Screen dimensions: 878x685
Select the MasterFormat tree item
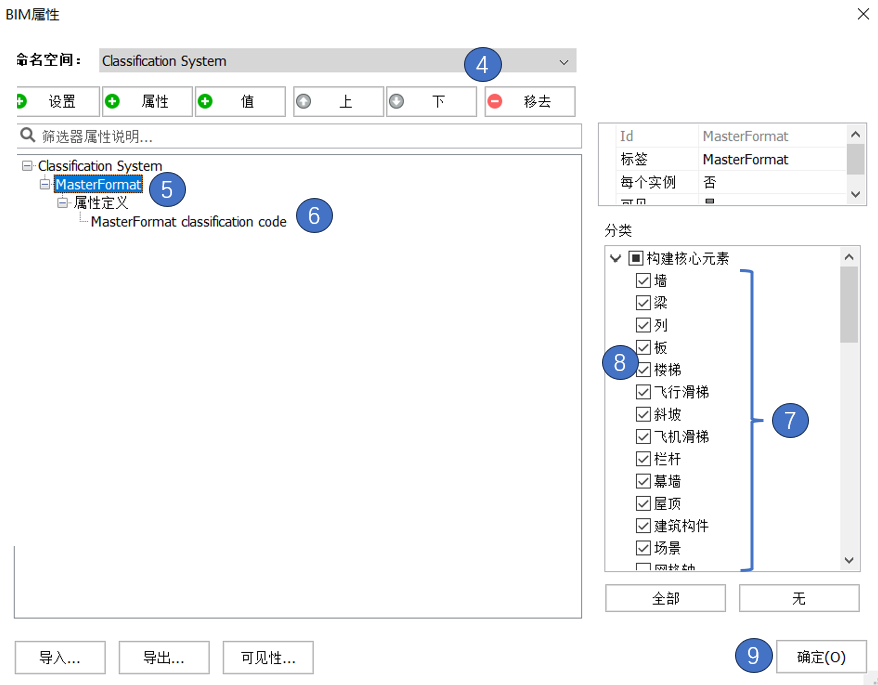pyautogui.click(x=99, y=184)
